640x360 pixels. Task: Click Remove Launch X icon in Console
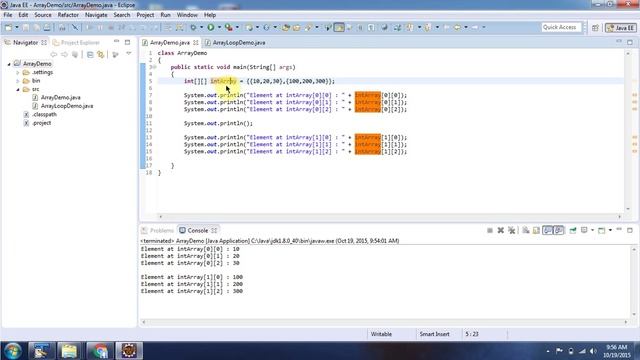point(500,231)
